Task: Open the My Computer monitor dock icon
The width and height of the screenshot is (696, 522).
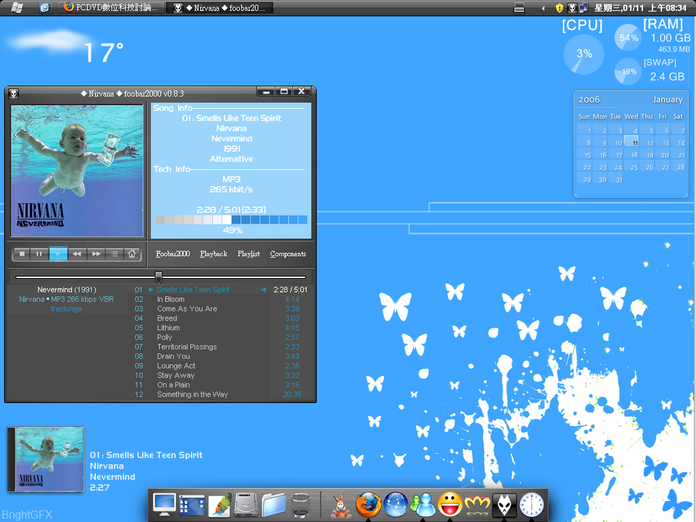Action: click(x=164, y=504)
